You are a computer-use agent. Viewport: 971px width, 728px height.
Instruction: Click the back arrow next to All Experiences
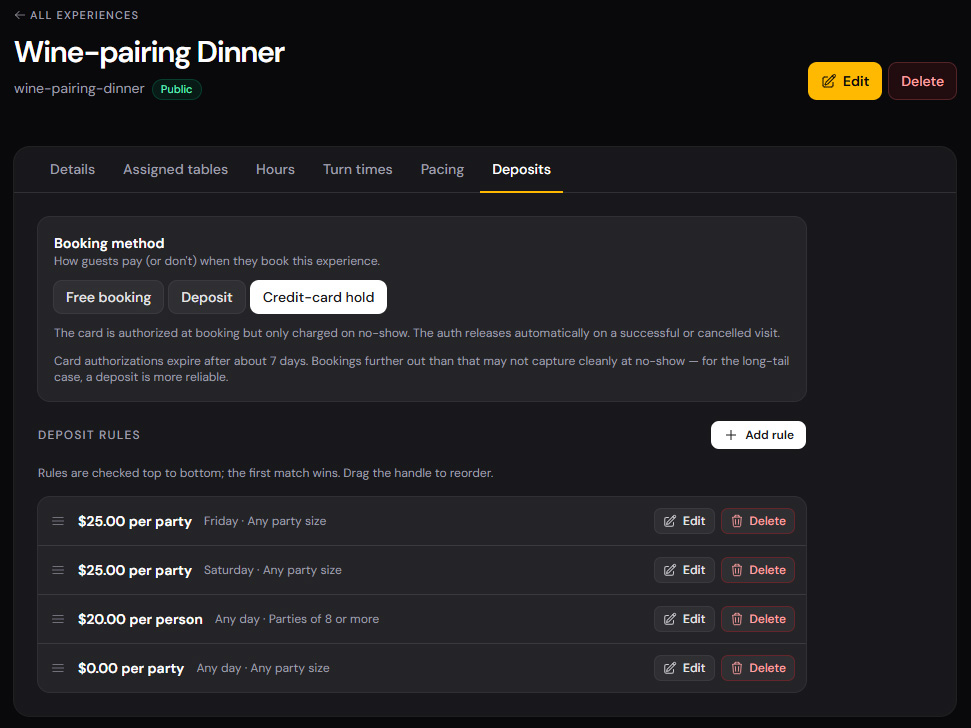pos(20,15)
